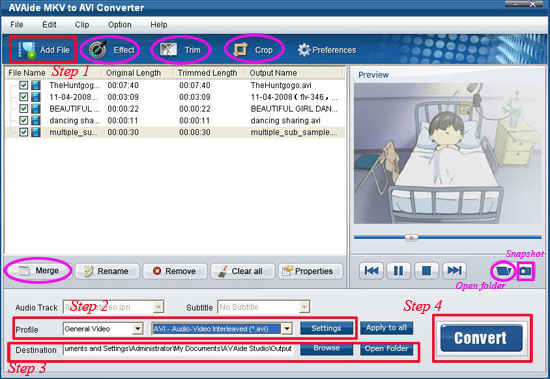This screenshot has width=550, height=379.
Task: Click original length 00:03:09
Action: (123, 97)
